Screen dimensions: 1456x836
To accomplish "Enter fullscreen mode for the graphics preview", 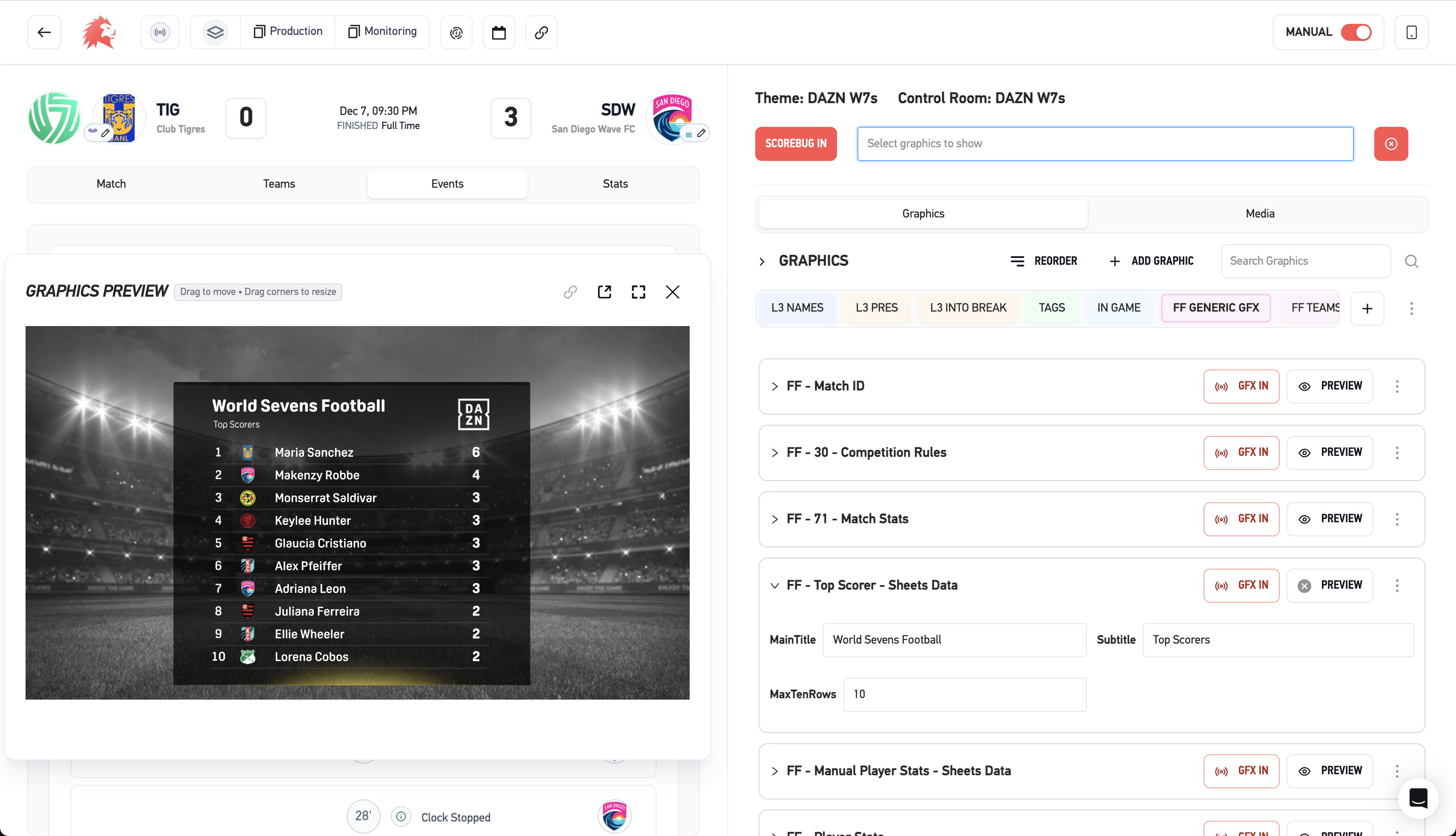I will coord(639,292).
